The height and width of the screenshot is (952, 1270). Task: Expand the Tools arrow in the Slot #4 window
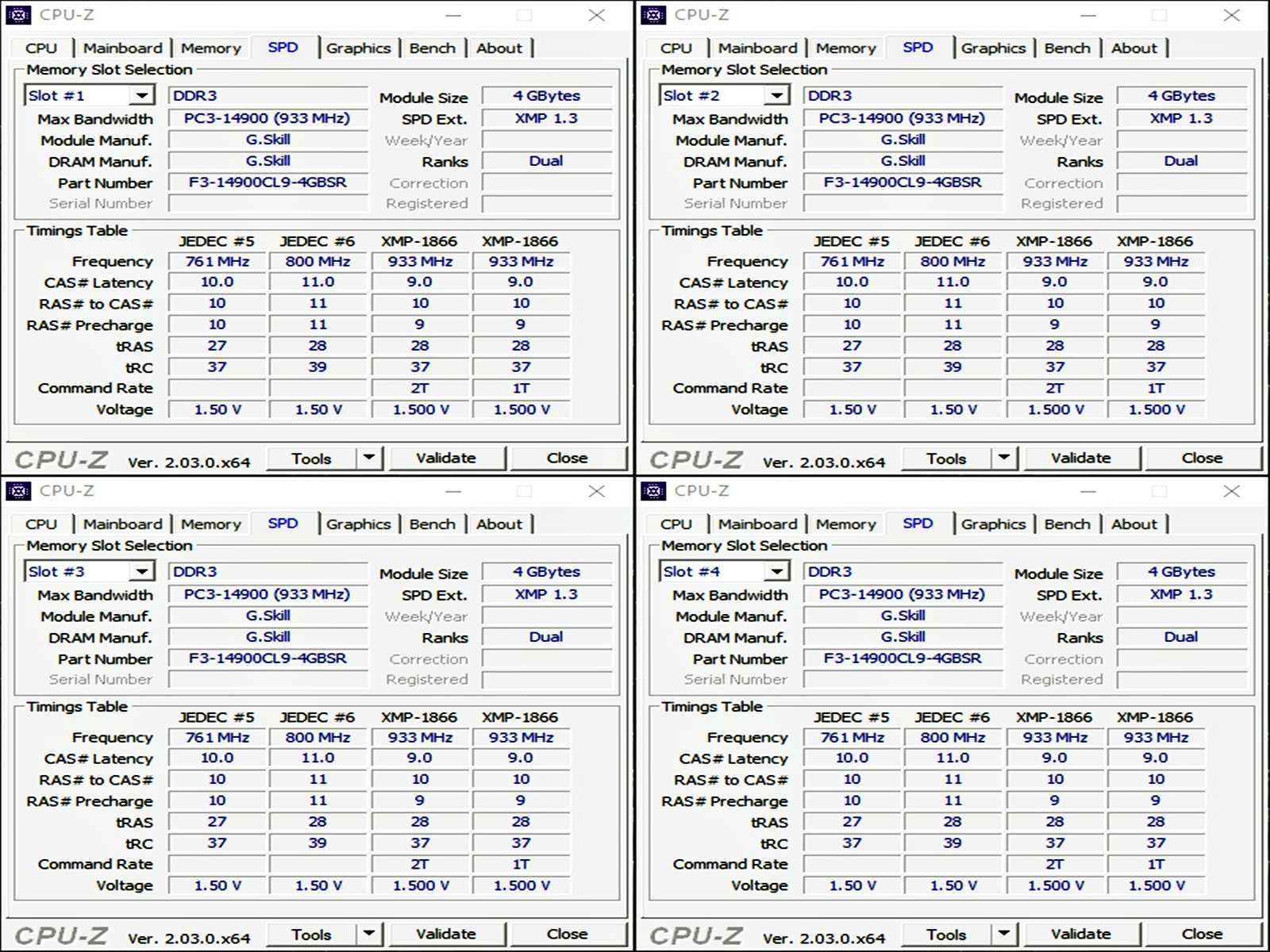click(x=1004, y=934)
